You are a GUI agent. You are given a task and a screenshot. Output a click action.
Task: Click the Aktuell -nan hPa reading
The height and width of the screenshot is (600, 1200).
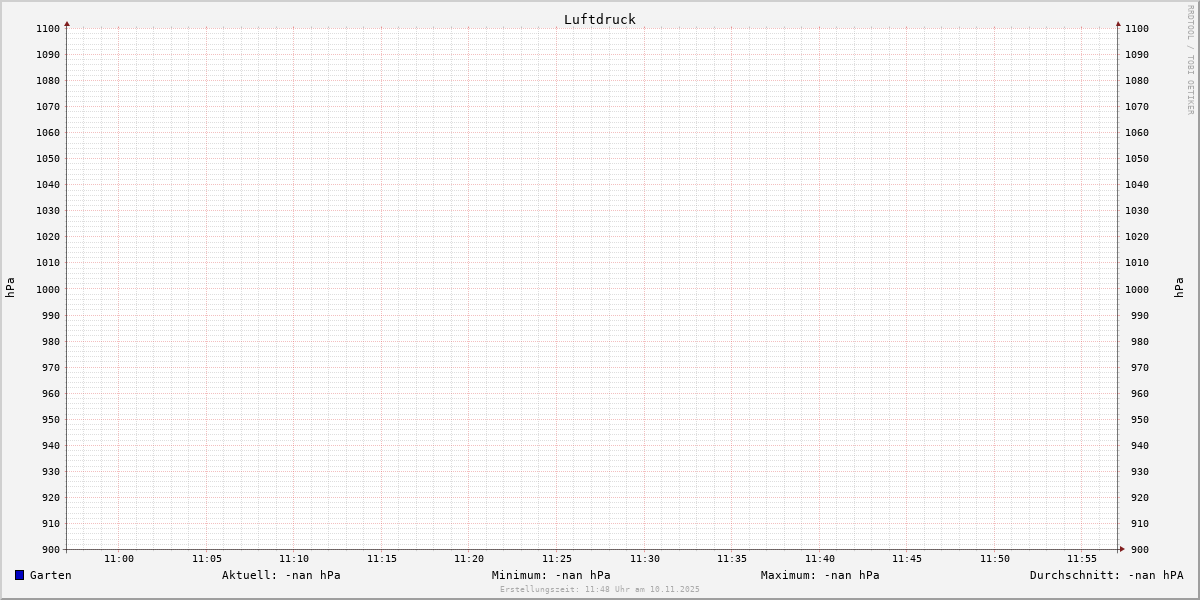[x=281, y=575]
